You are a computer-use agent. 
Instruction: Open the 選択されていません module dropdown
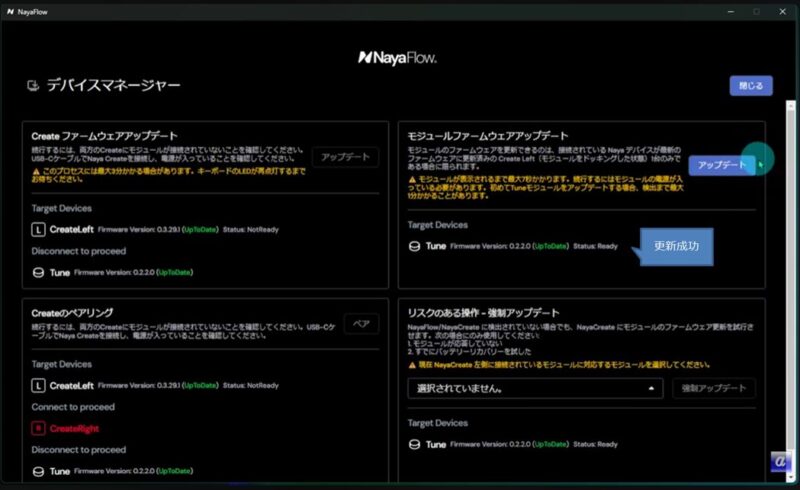pyautogui.click(x=535, y=388)
